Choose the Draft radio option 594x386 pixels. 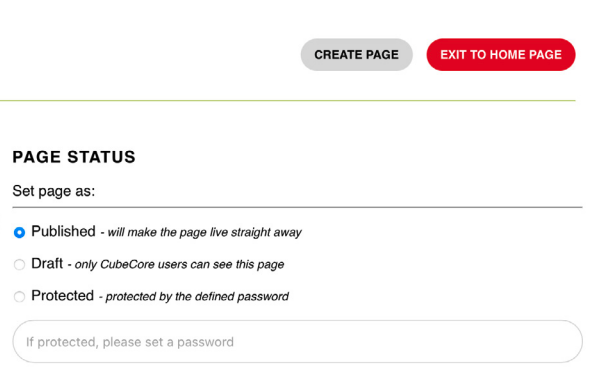click(x=19, y=264)
